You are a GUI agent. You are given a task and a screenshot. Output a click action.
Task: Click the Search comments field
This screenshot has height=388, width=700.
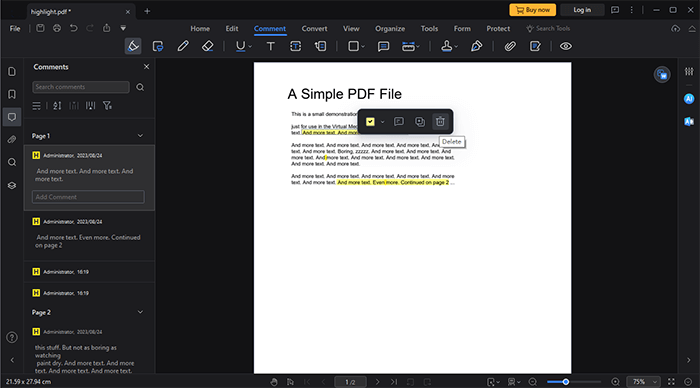(x=81, y=87)
